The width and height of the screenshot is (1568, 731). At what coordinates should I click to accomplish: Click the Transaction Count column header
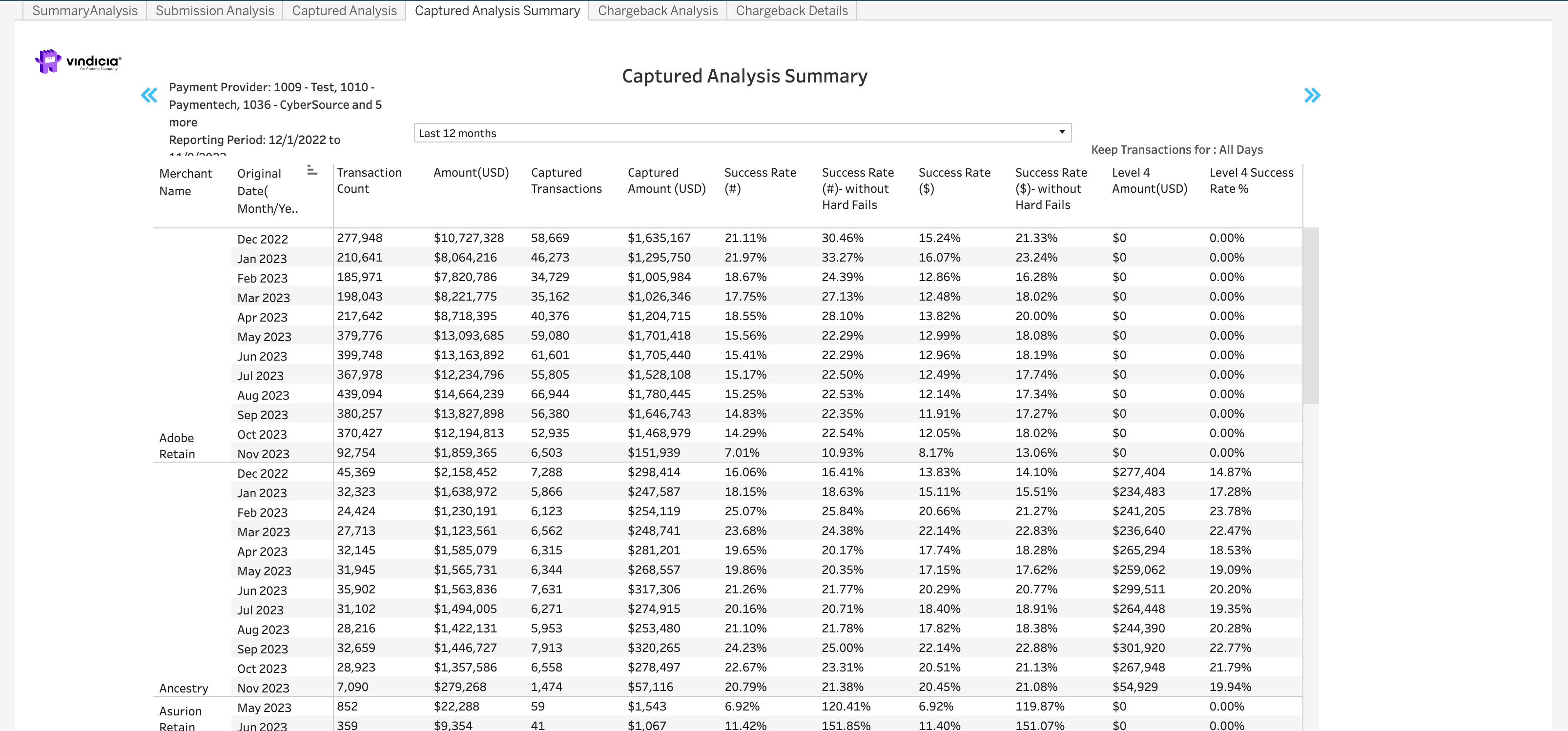[x=370, y=181]
